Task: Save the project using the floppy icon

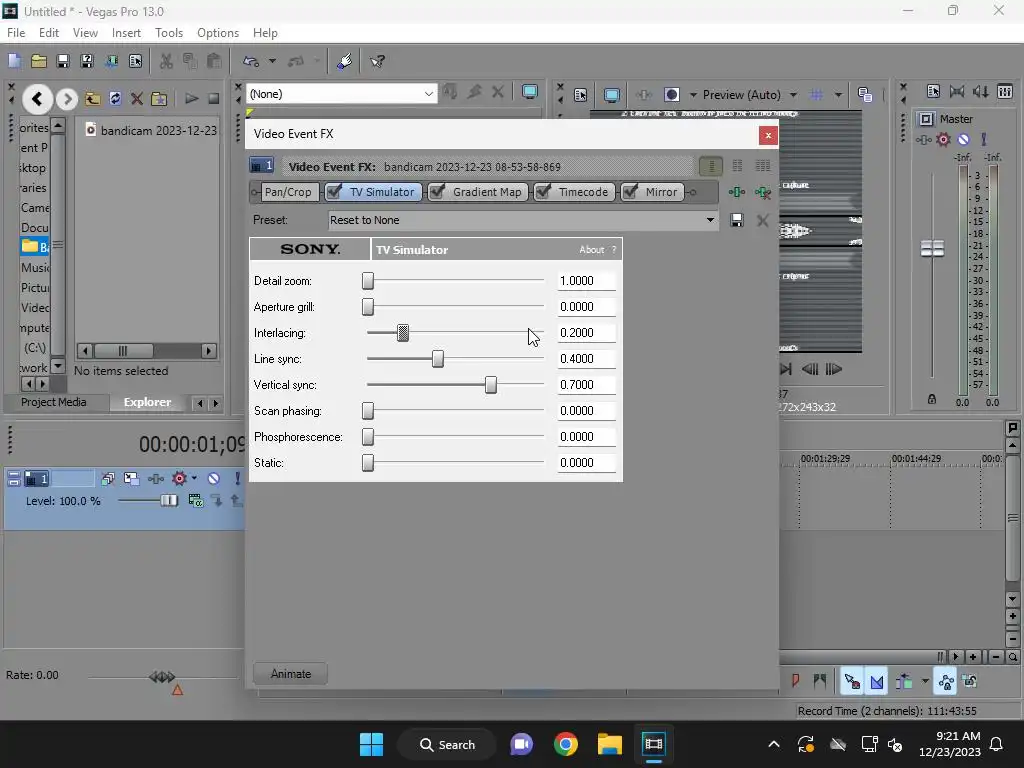Action: (63, 61)
